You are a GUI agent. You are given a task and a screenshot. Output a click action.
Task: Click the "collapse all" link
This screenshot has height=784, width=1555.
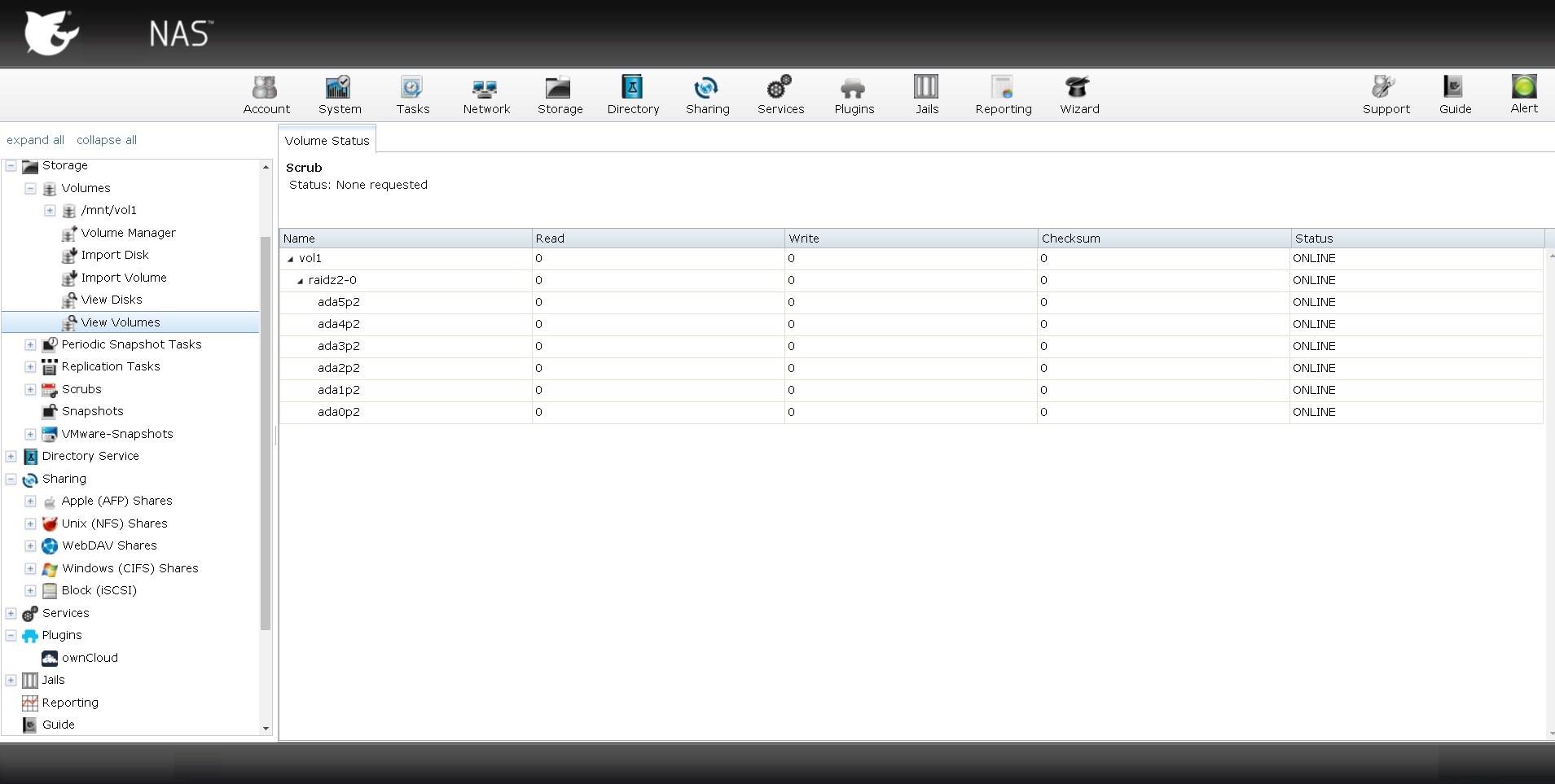pos(106,140)
